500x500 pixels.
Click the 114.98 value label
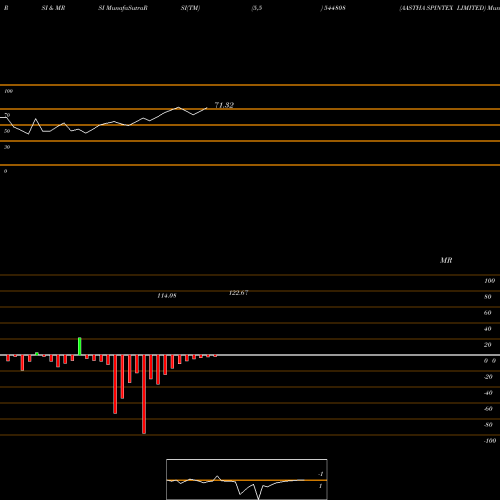(x=167, y=296)
